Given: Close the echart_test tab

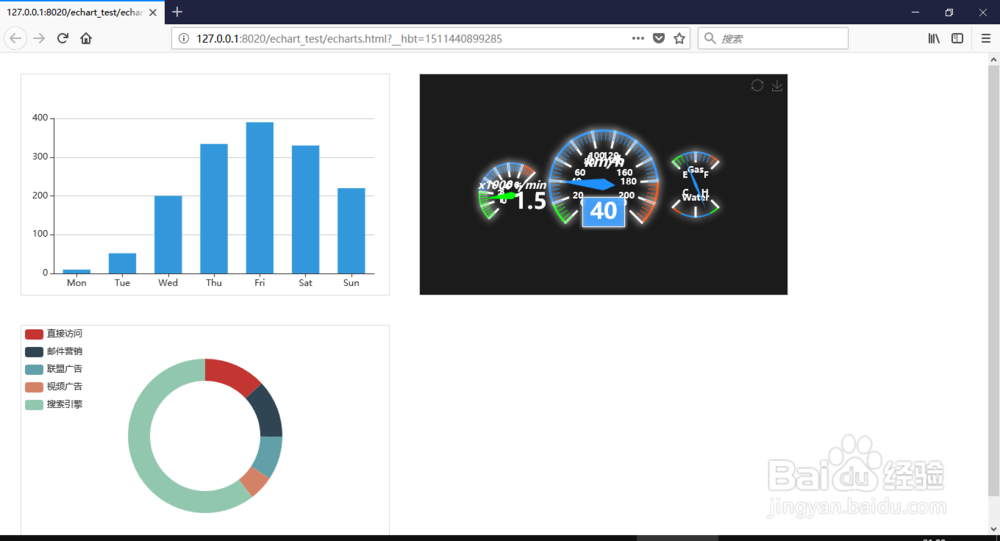Looking at the screenshot, I should (x=153, y=12).
